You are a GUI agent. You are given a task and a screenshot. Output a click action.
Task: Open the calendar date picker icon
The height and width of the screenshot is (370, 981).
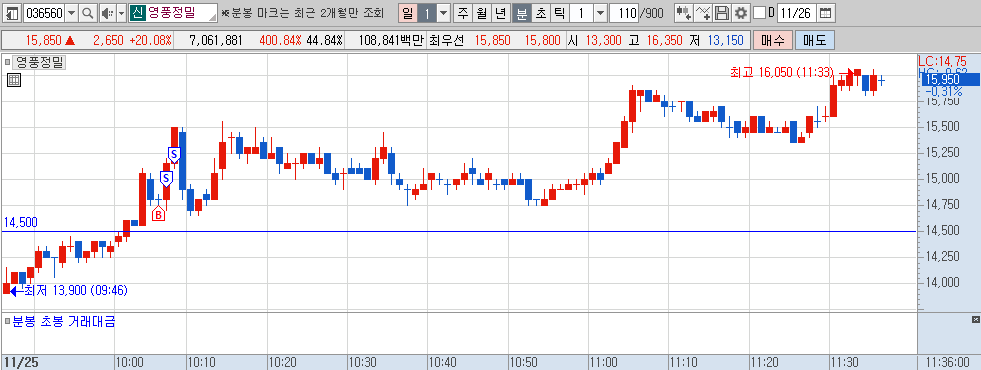[826, 13]
